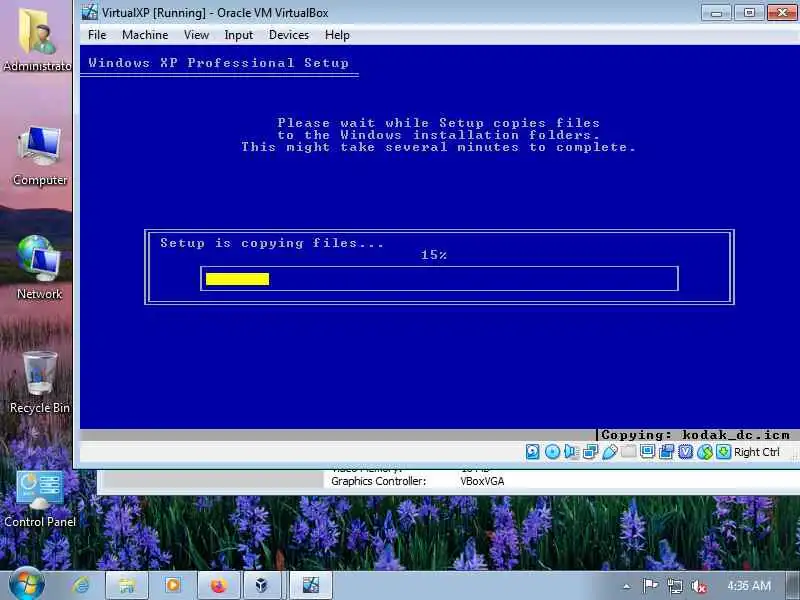Click the Graphics Controller label in Manager window

point(378,481)
